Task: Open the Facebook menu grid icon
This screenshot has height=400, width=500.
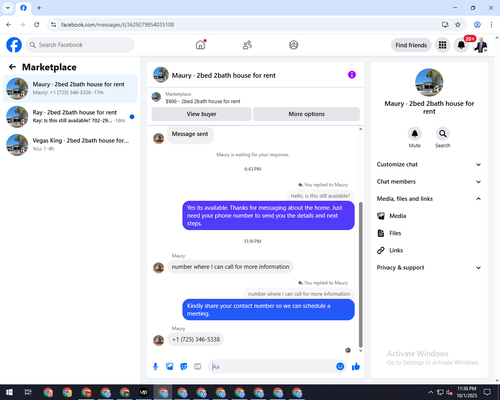Action: pyautogui.click(x=442, y=45)
